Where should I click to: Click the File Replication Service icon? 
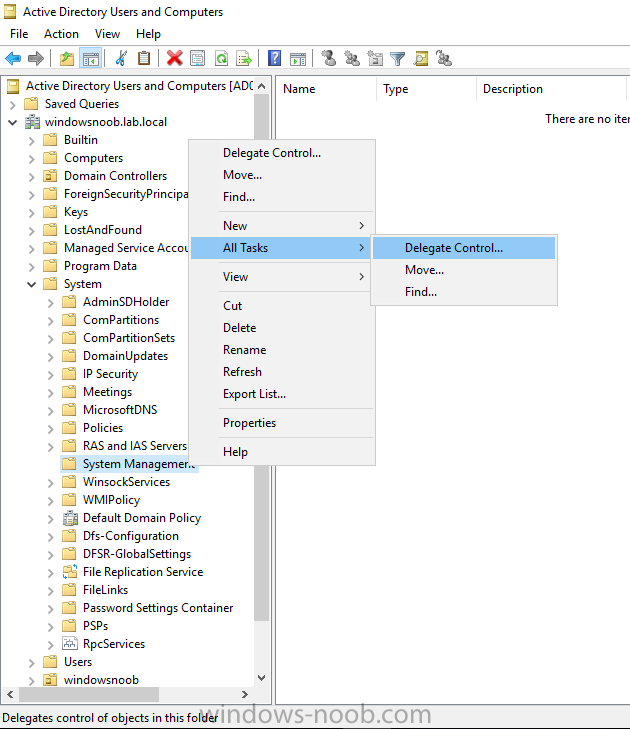70,572
